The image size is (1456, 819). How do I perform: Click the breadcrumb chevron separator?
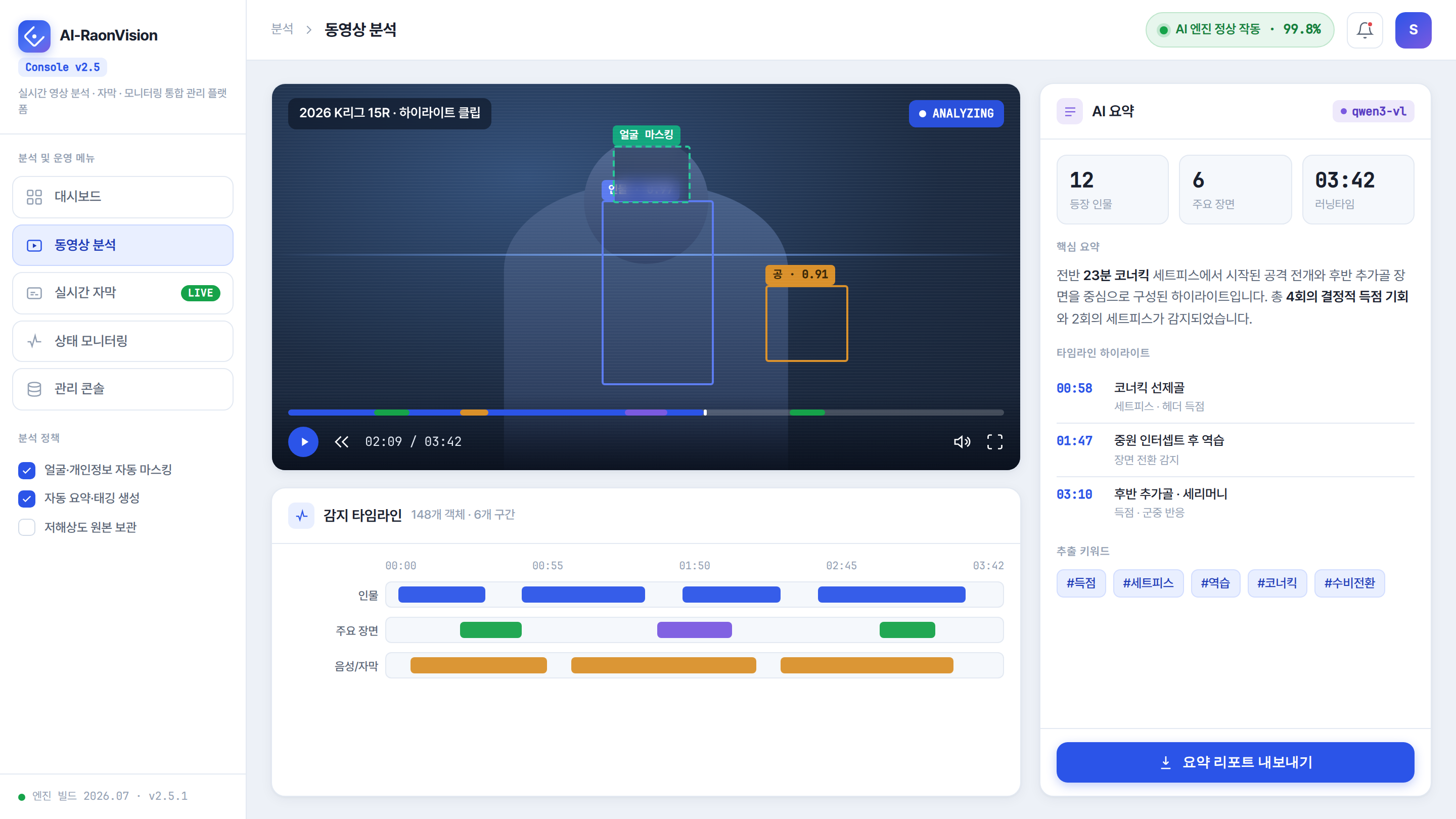tap(308, 30)
